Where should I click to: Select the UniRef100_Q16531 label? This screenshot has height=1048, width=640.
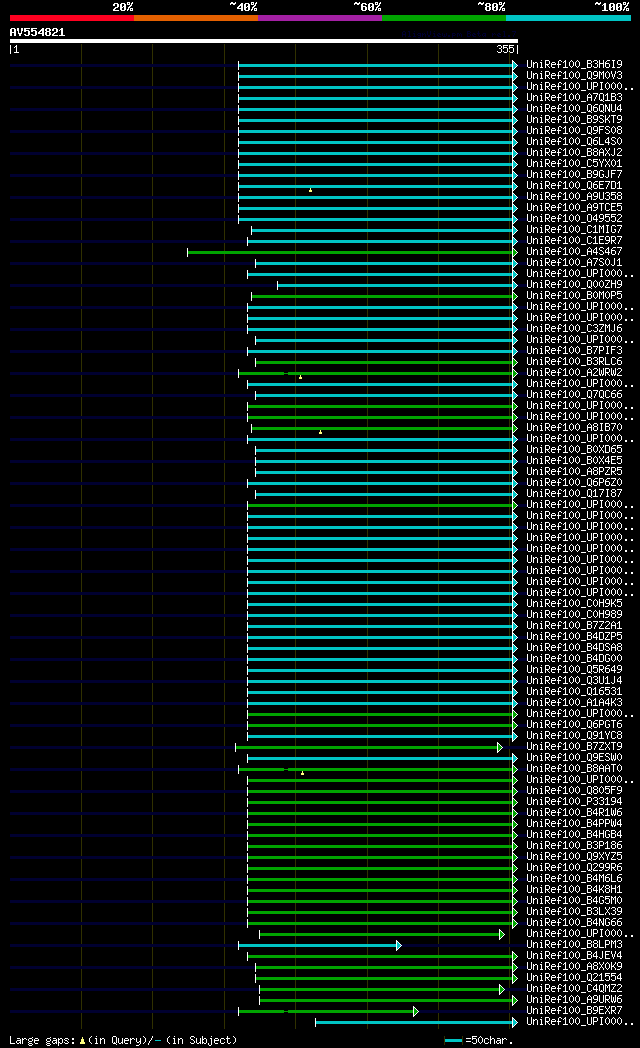click(x=574, y=692)
